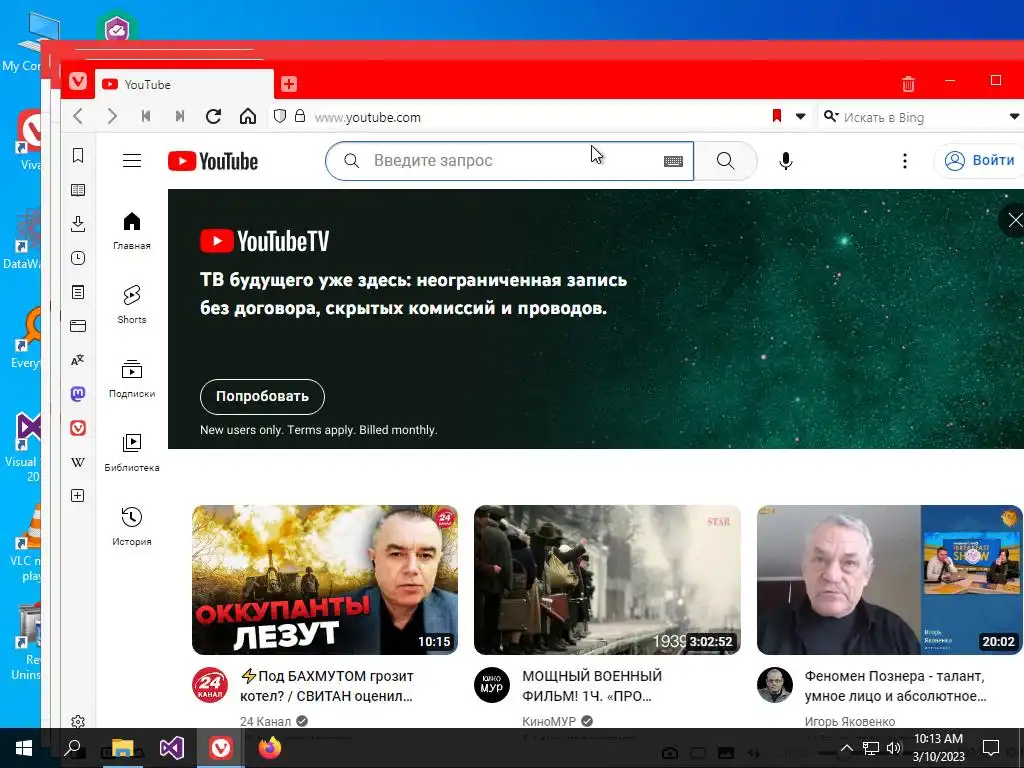Open Firefox from taskbar

(x=269, y=748)
